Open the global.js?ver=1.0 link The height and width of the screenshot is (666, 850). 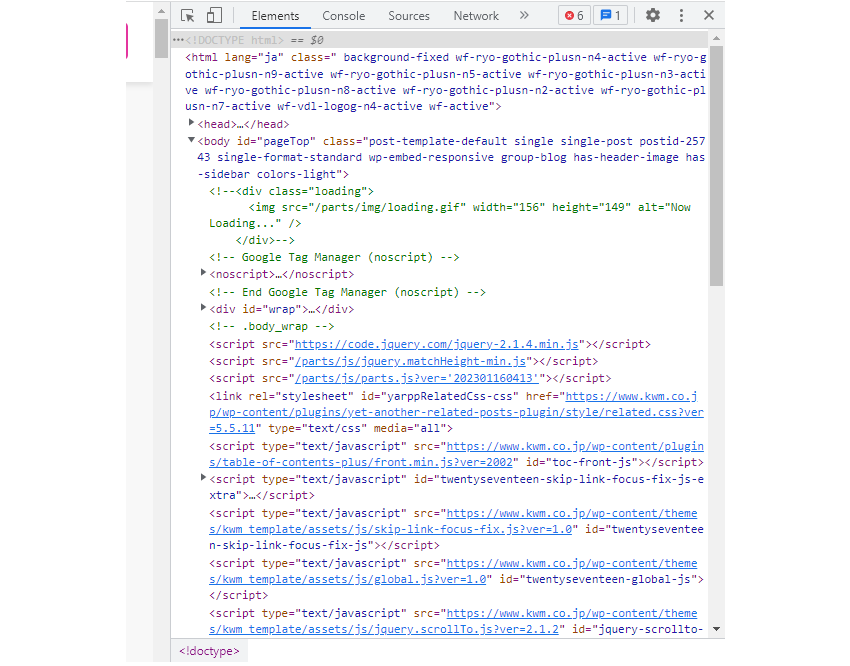[453, 571]
